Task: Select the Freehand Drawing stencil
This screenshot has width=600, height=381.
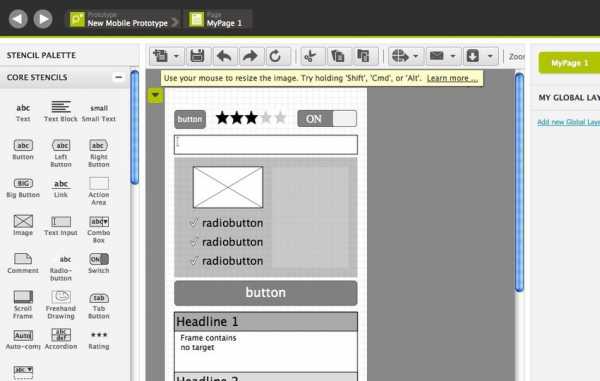Action: pos(61,304)
